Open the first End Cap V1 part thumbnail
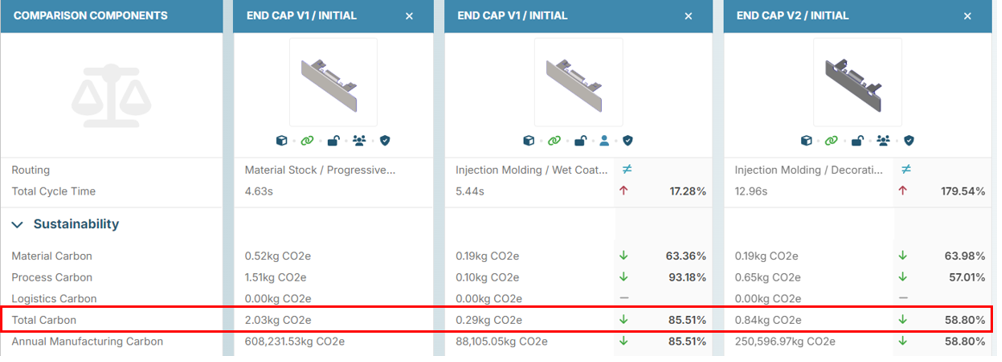The image size is (1002, 362). point(333,83)
